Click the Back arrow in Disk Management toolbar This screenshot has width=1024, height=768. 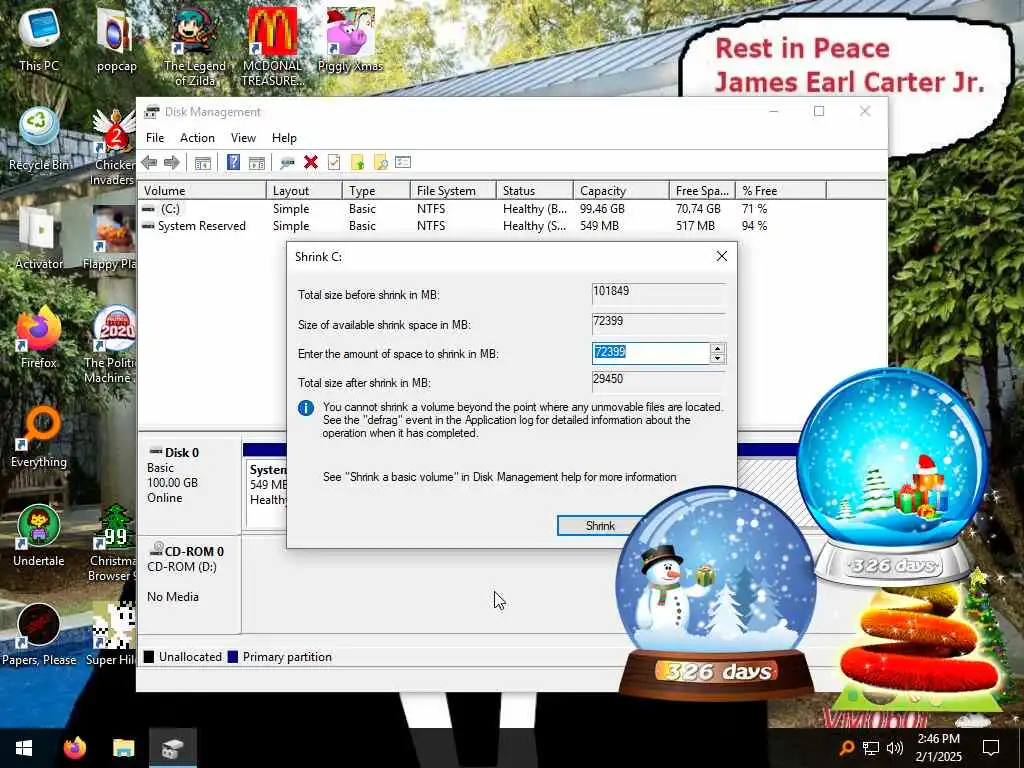(149, 163)
